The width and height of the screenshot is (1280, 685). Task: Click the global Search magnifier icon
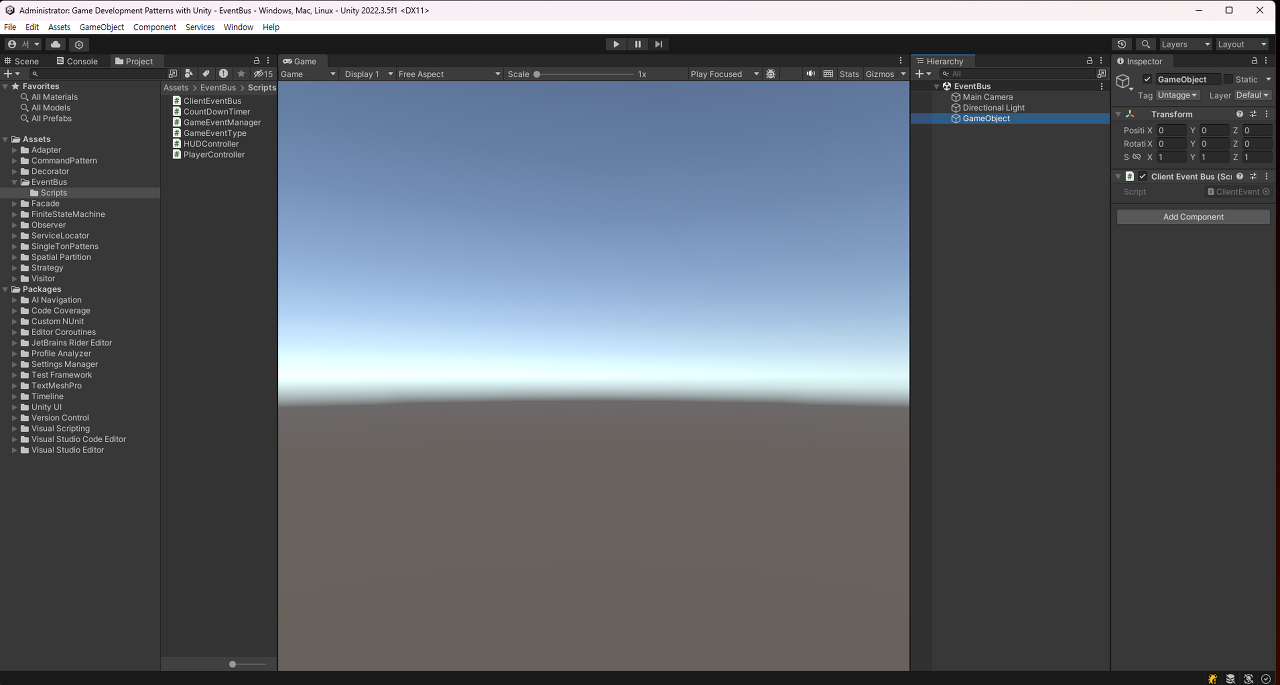1146,44
